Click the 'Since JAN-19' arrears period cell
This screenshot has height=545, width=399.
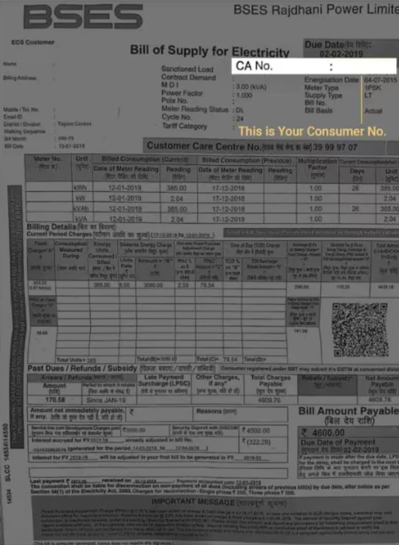click(106, 400)
